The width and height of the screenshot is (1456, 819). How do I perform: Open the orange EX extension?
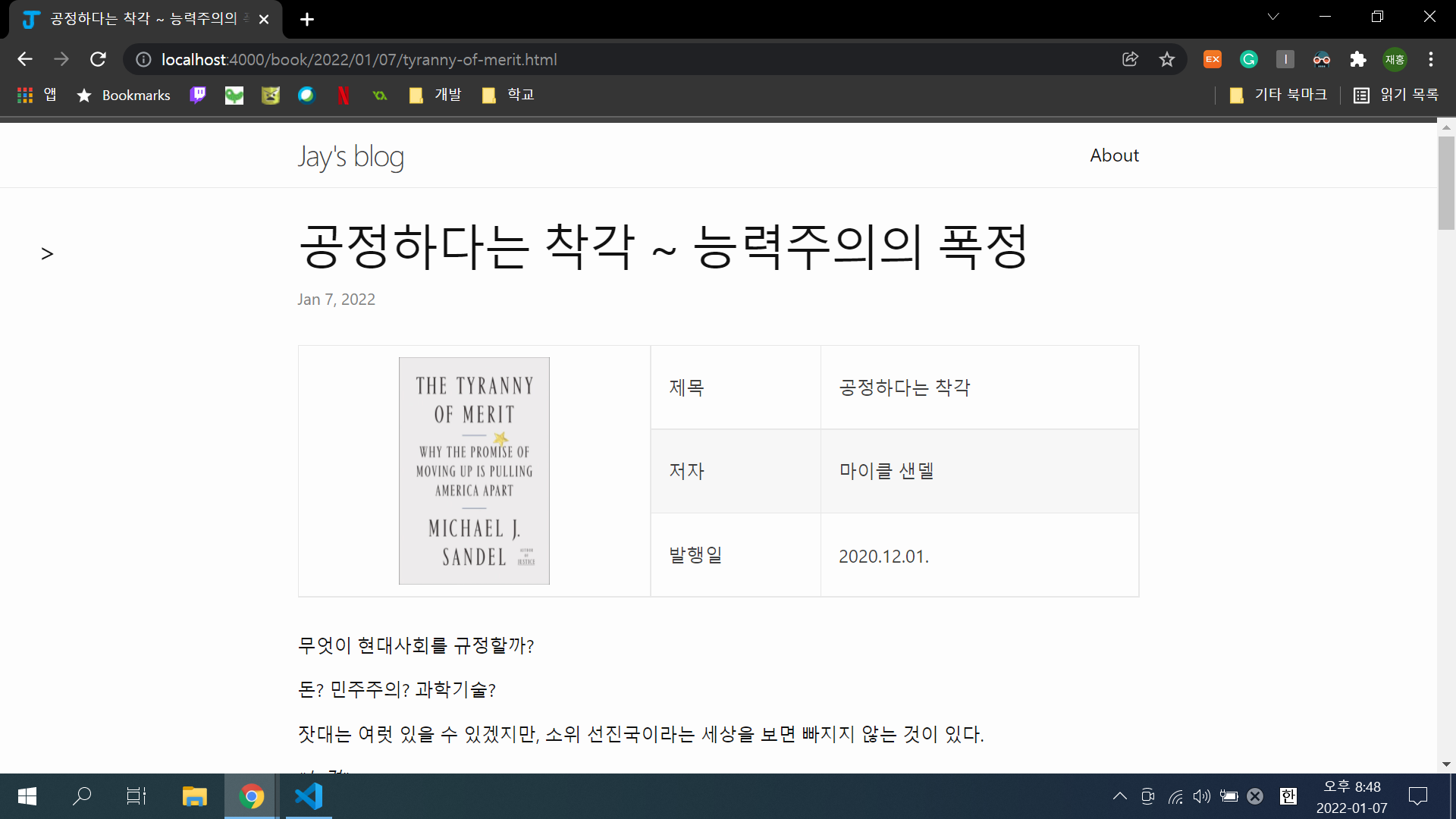tap(1213, 59)
